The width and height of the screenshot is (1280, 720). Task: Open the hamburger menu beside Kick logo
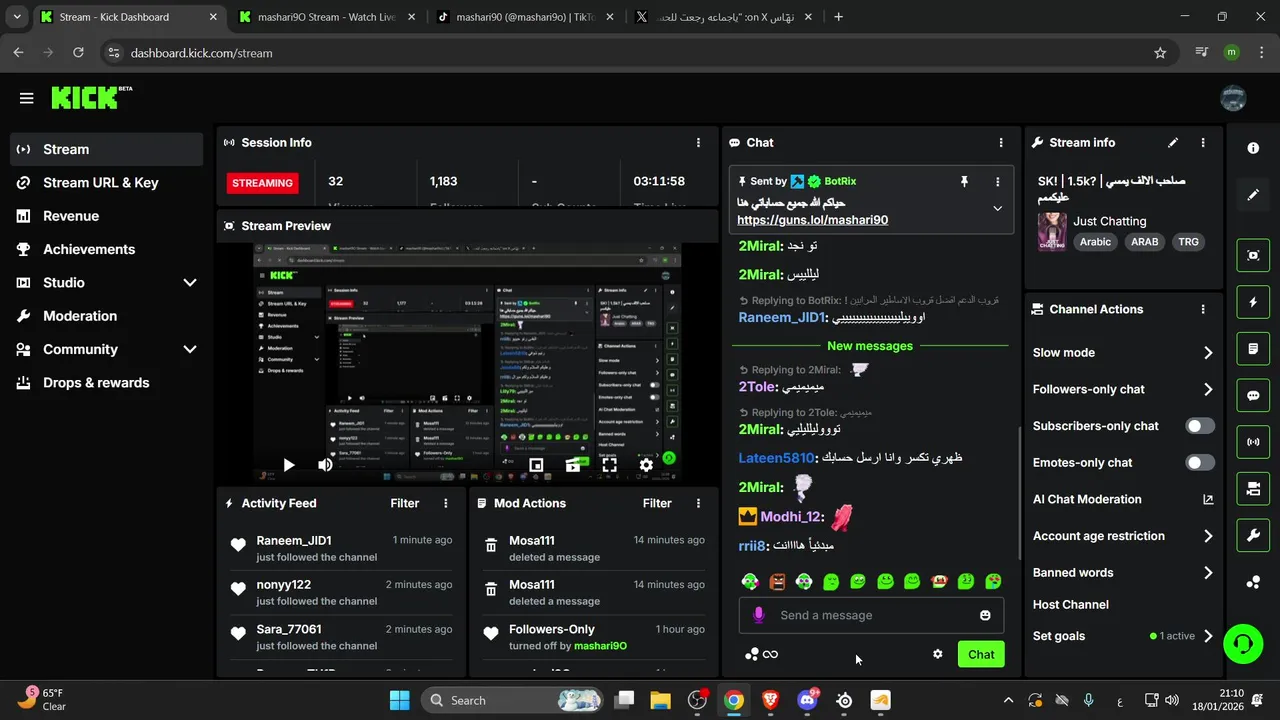click(26, 98)
